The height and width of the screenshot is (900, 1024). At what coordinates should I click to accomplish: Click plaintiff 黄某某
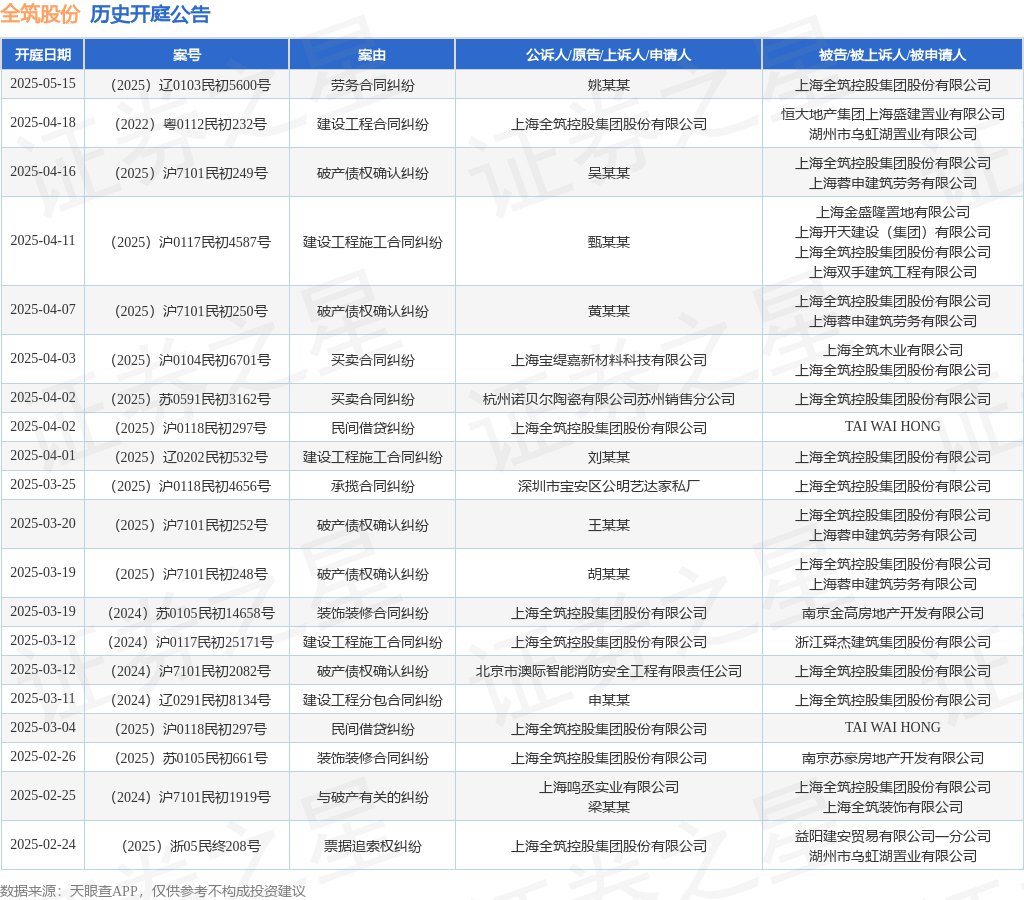pos(609,312)
